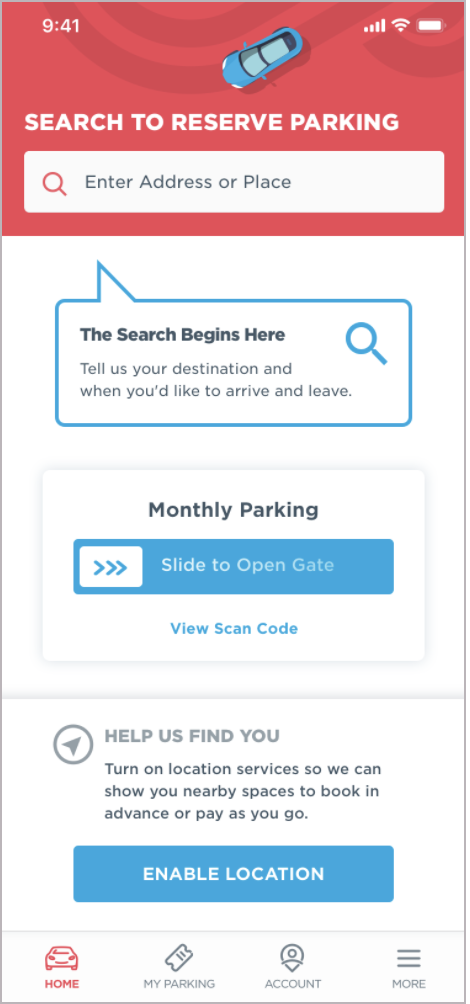Click the triple-arrow slider handle
470x1004 pixels.
click(x=111, y=567)
